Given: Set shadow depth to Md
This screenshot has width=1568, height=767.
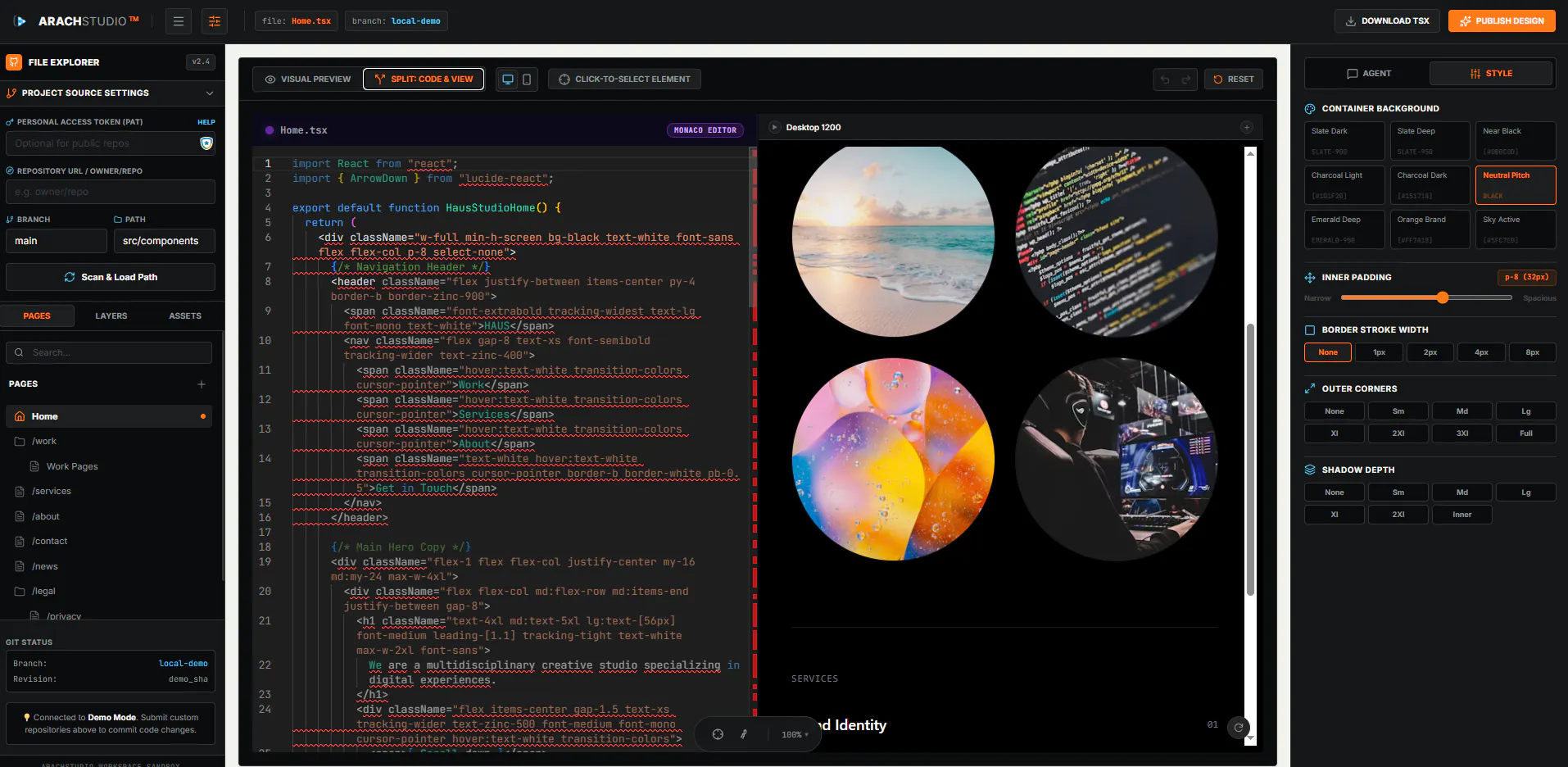Looking at the screenshot, I should click(1462, 492).
